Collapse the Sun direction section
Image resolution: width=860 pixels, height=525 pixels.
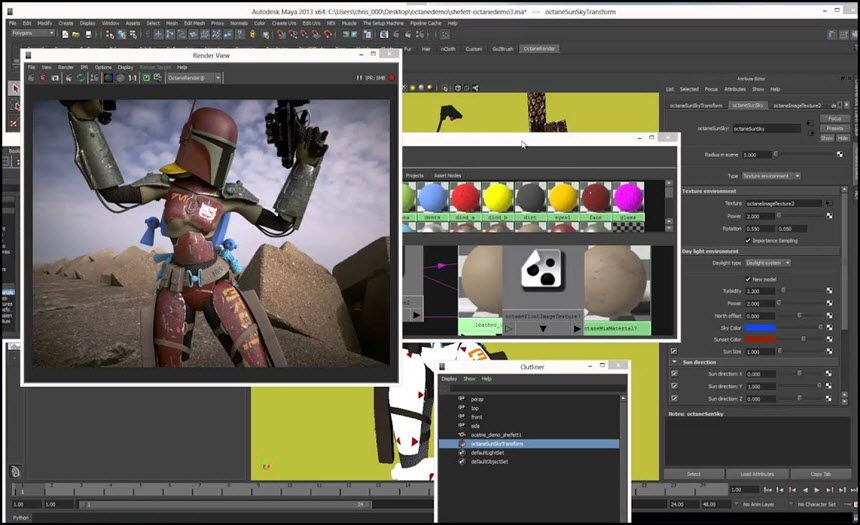(x=674, y=362)
